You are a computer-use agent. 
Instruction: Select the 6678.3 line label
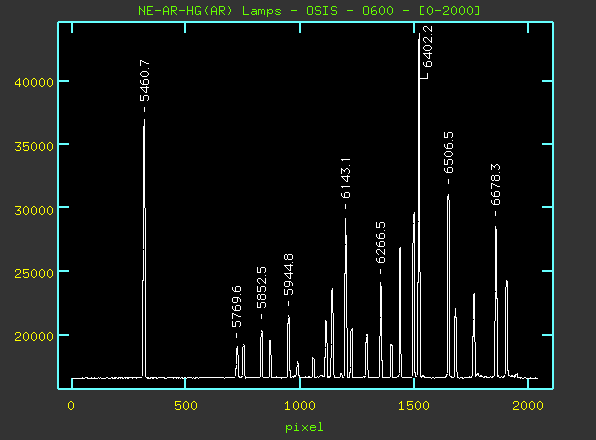pyautogui.click(x=496, y=185)
